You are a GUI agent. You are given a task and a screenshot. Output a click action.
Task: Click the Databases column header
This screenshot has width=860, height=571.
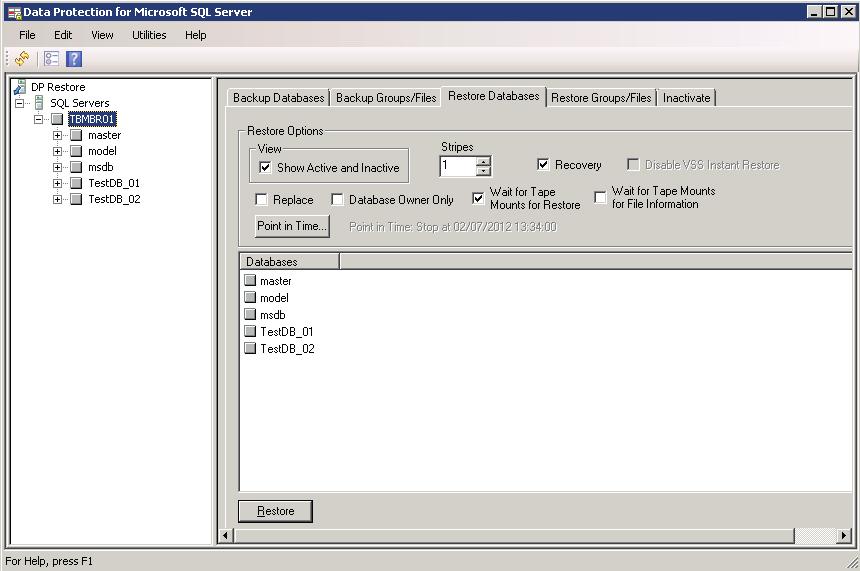coord(290,262)
